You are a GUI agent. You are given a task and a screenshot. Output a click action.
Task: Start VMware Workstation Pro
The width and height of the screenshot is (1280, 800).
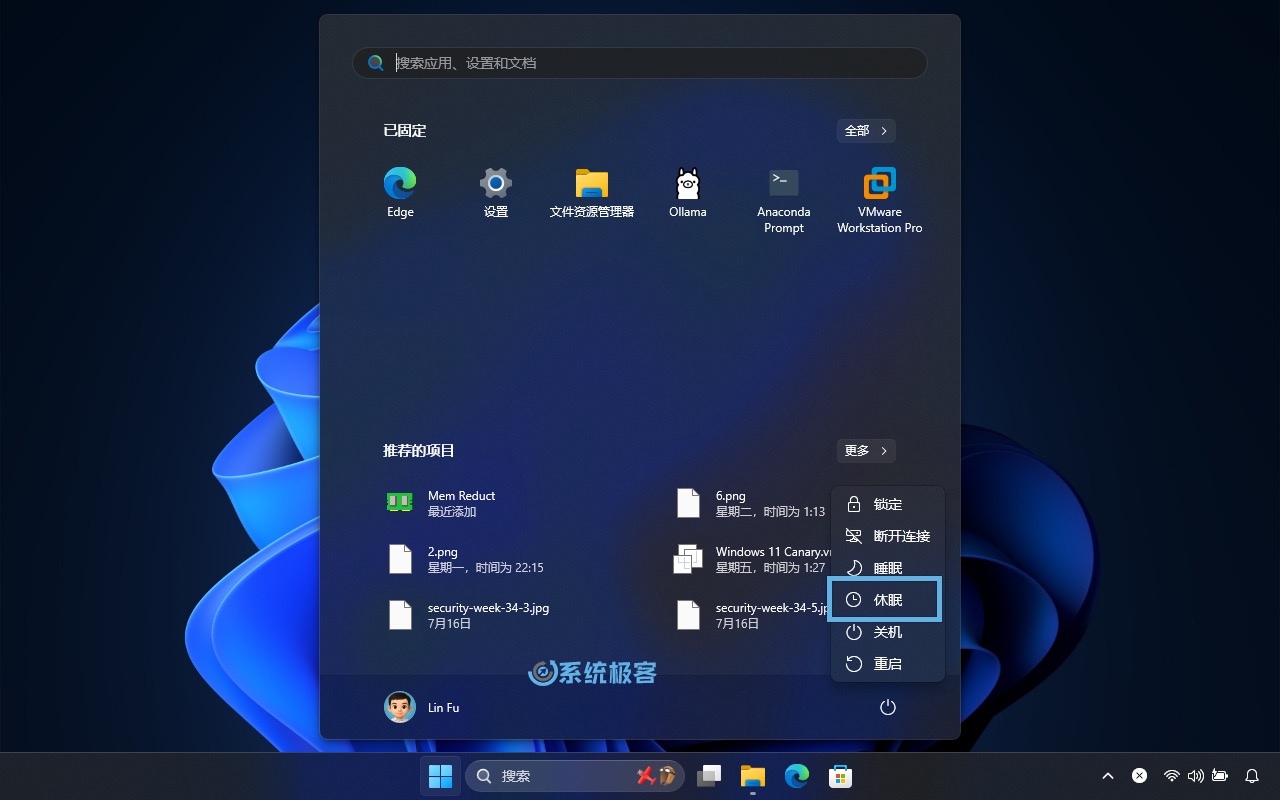coord(880,201)
